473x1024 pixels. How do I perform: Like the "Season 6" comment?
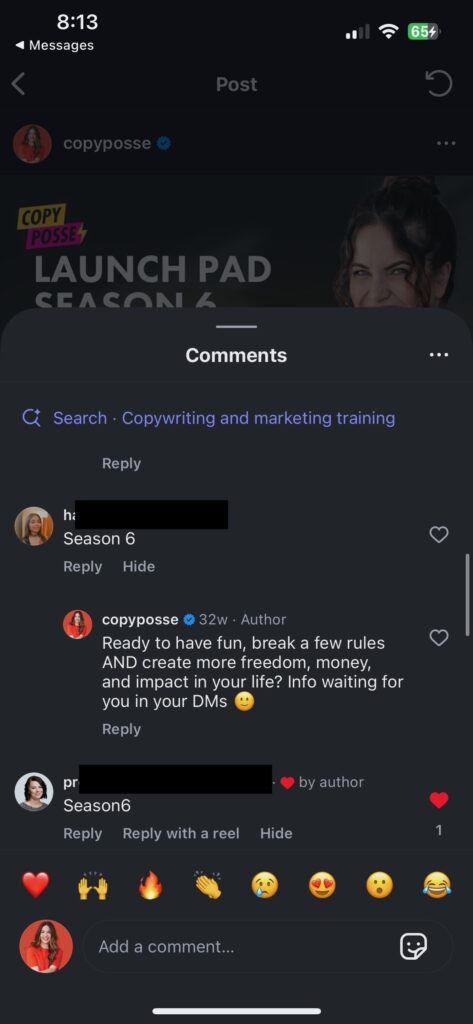pos(438,535)
